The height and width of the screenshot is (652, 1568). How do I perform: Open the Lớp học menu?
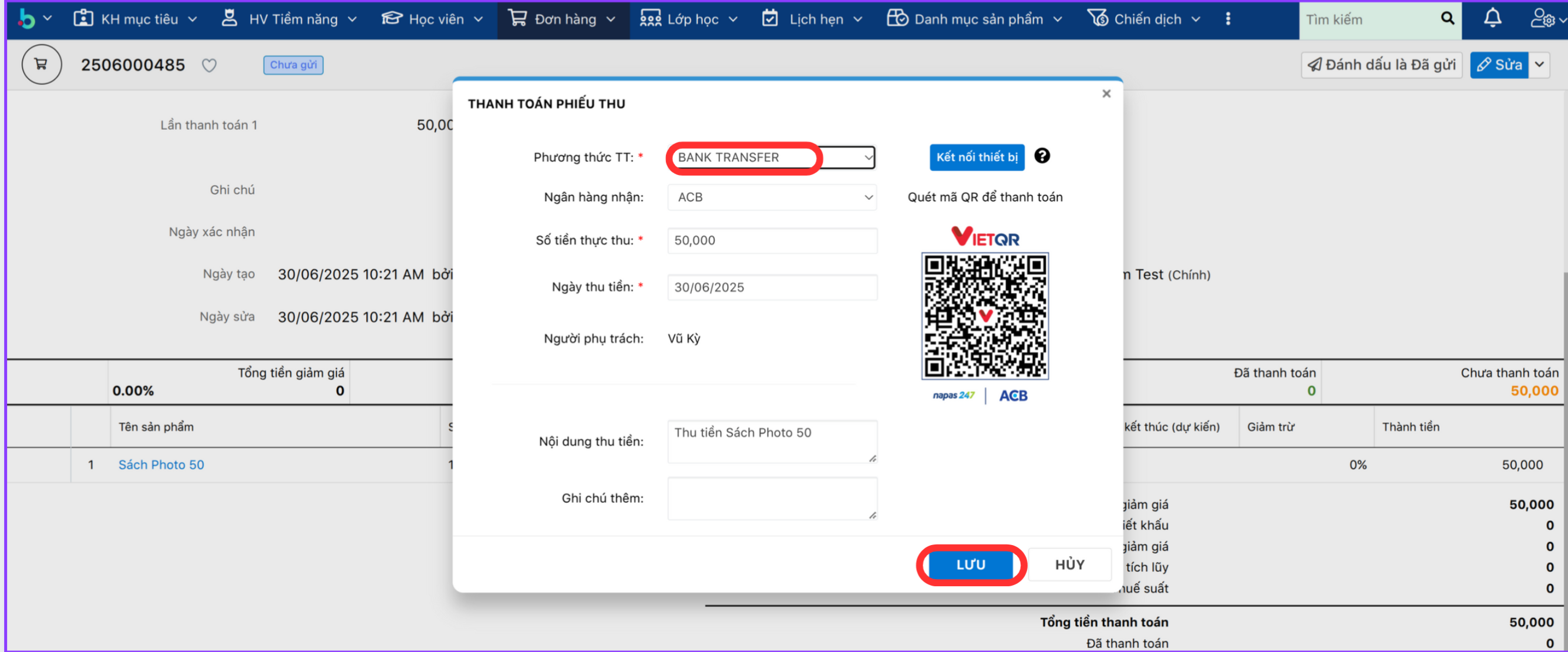pos(688,18)
